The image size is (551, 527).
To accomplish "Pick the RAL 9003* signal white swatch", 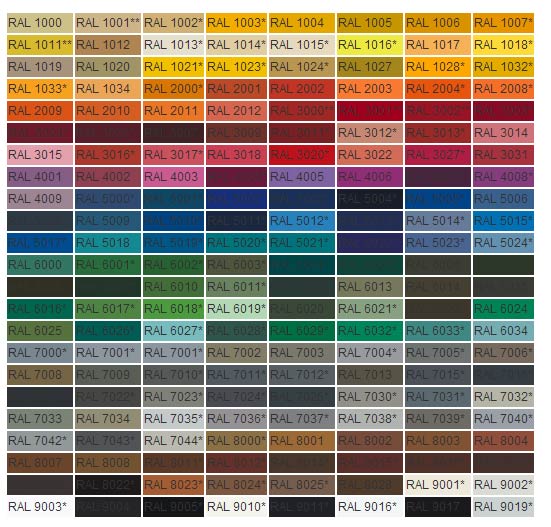I will 40,507.
